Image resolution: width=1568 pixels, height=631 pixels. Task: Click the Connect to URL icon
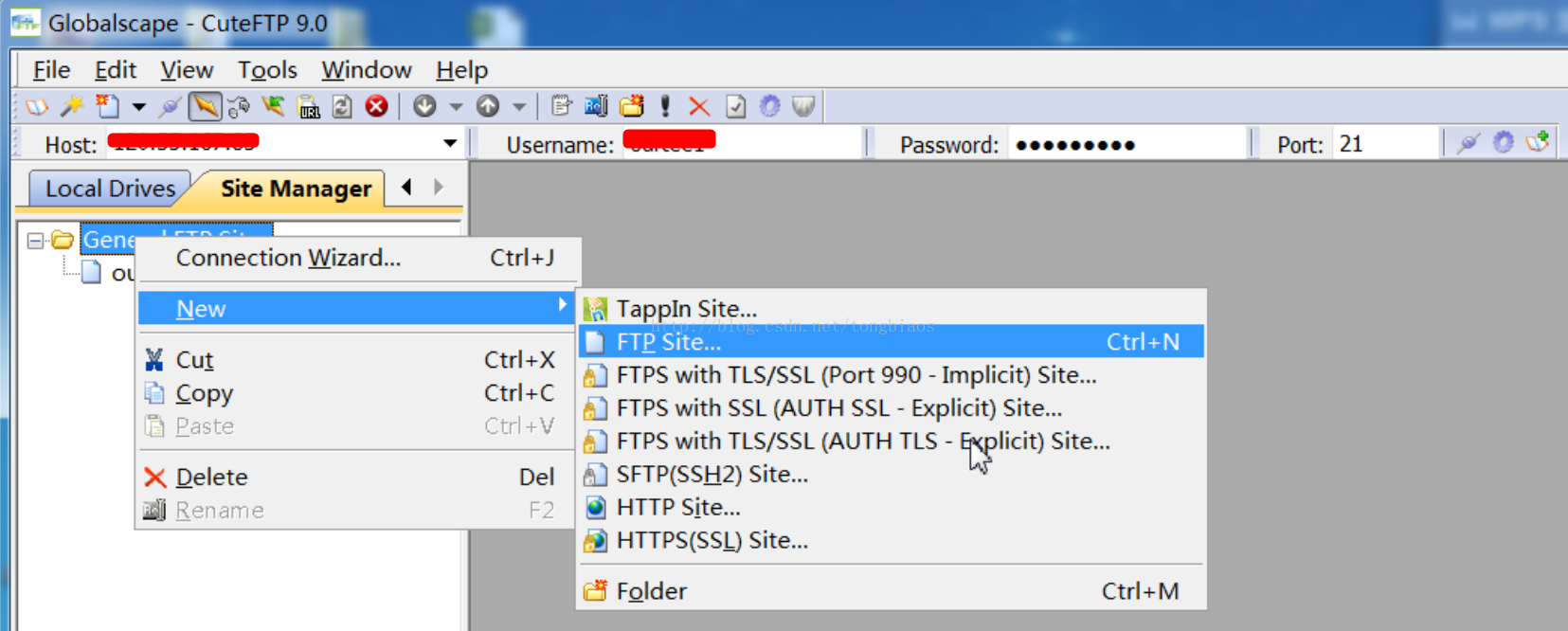click(309, 107)
